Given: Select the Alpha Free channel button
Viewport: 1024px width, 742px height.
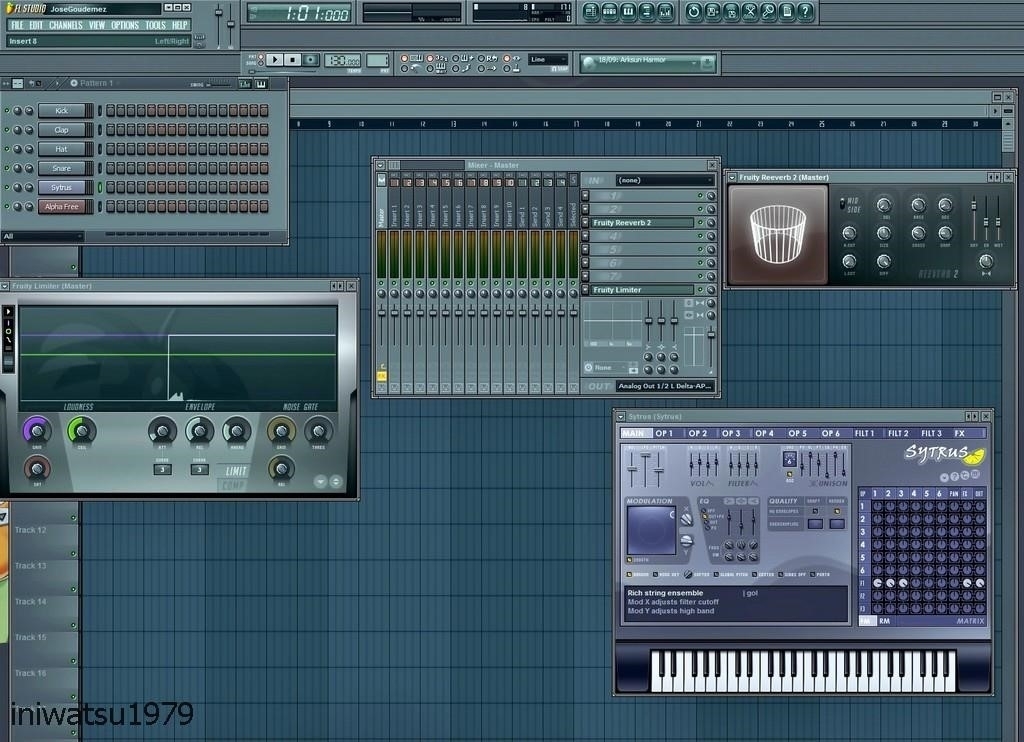Looking at the screenshot, I should (62, 207).
